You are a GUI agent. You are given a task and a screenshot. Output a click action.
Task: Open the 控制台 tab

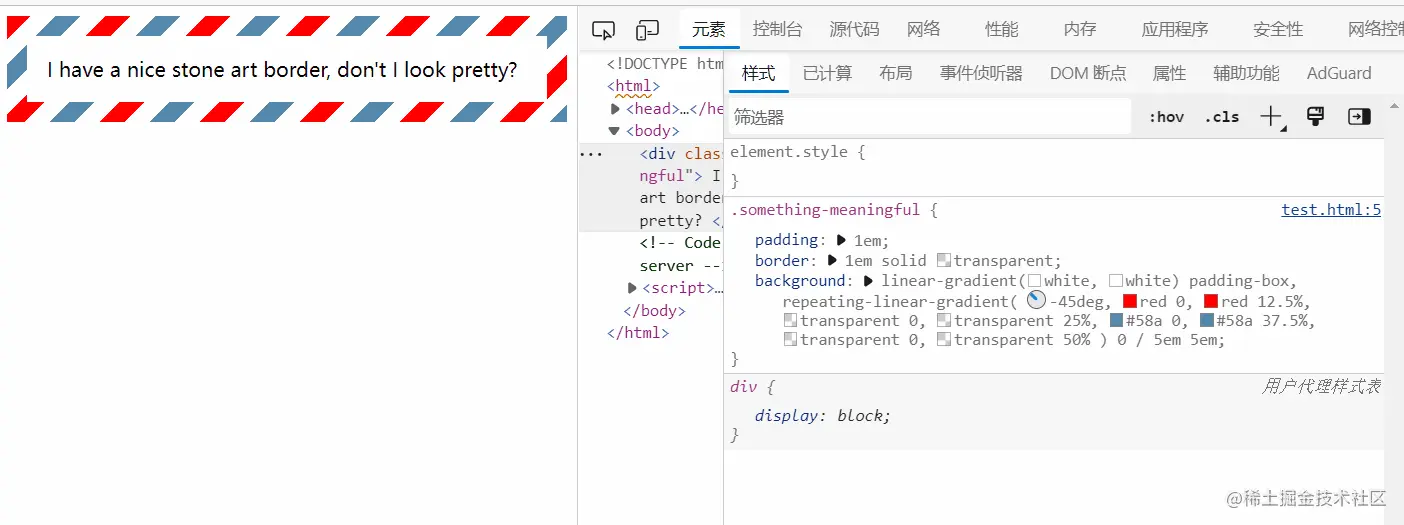[x=777, y=30]
